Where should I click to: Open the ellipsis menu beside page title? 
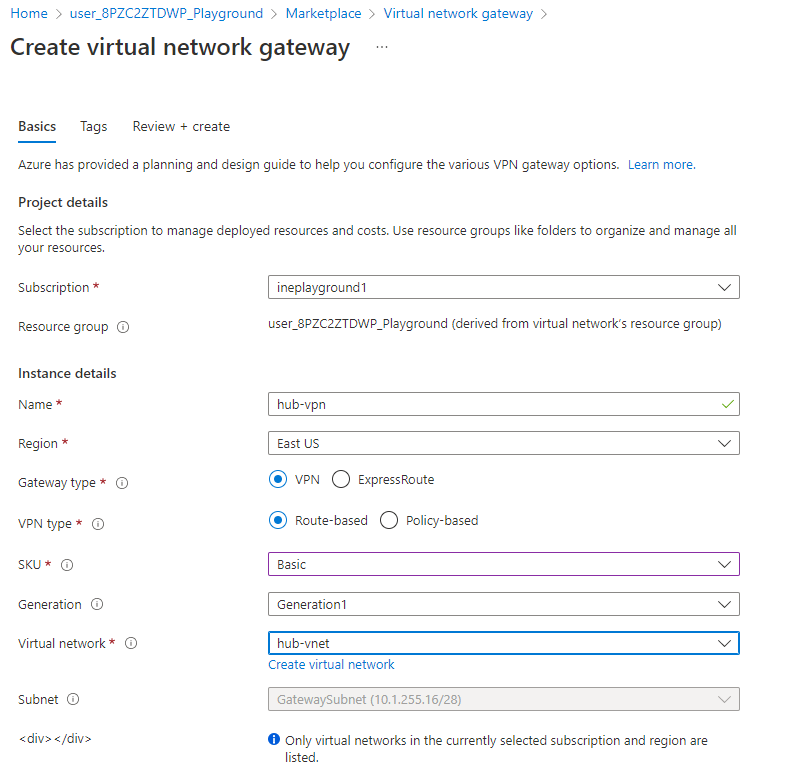pos(382,47)
